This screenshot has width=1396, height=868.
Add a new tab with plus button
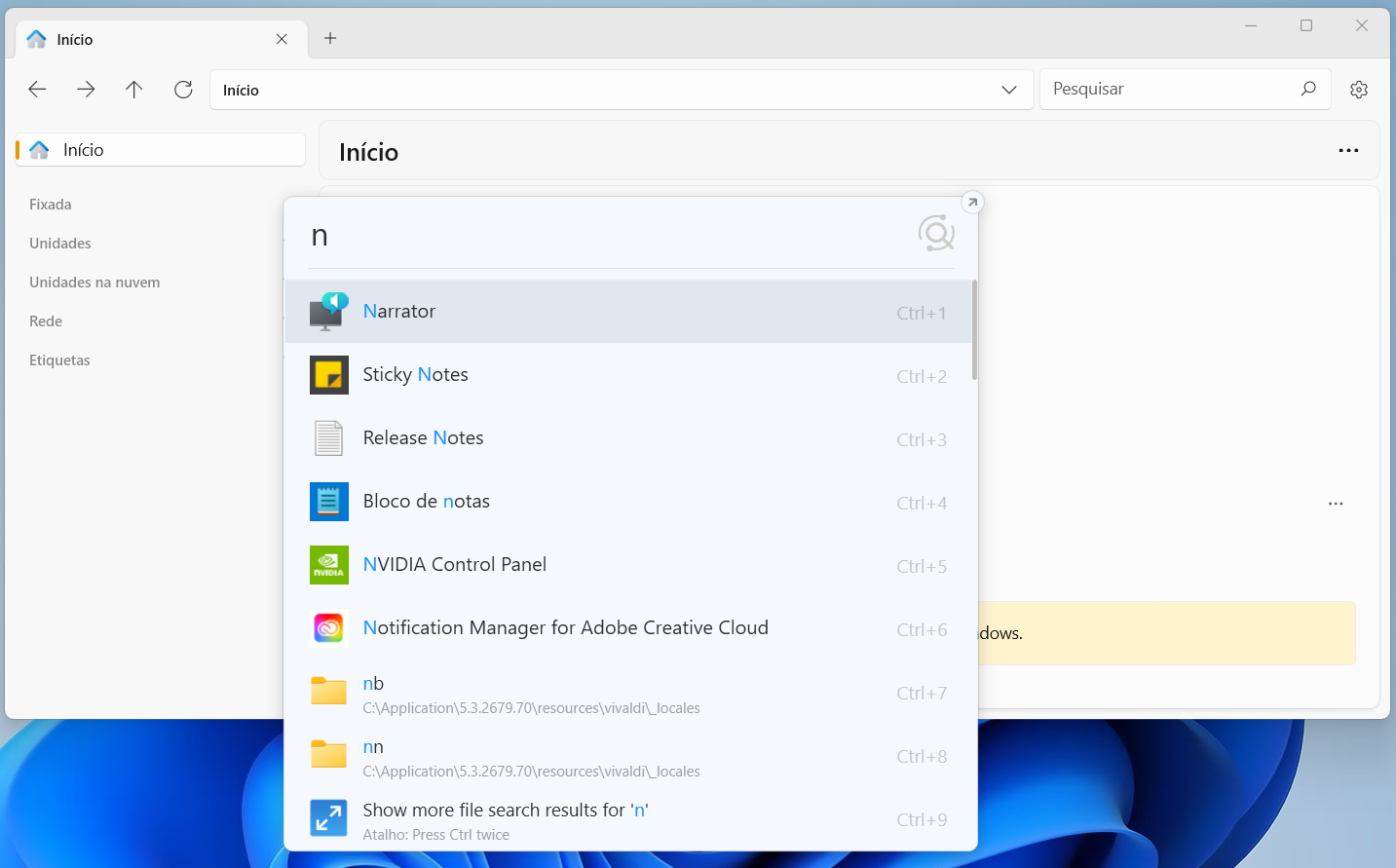coord(330,38)
